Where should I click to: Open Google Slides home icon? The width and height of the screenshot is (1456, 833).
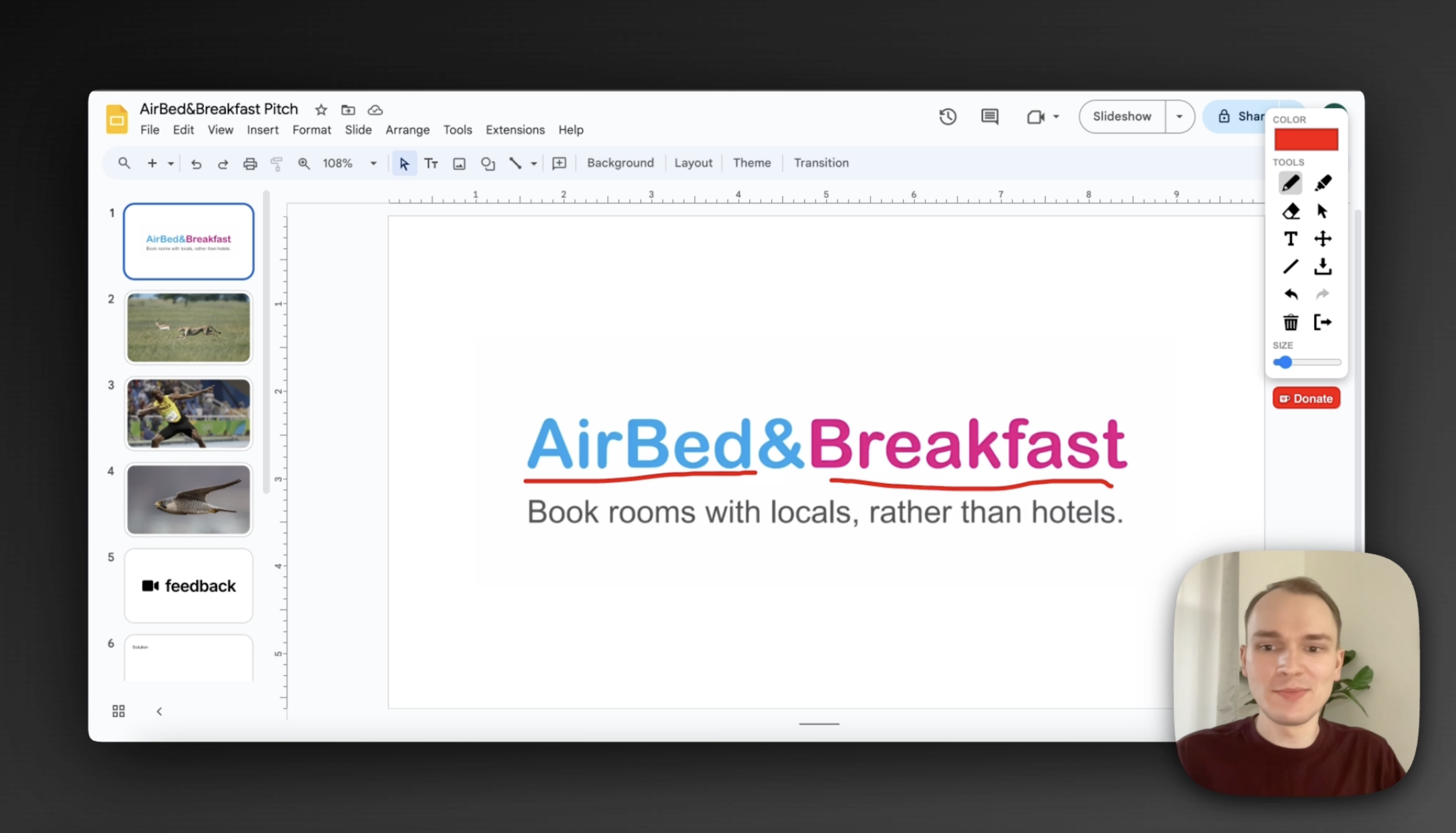(117, 119)
